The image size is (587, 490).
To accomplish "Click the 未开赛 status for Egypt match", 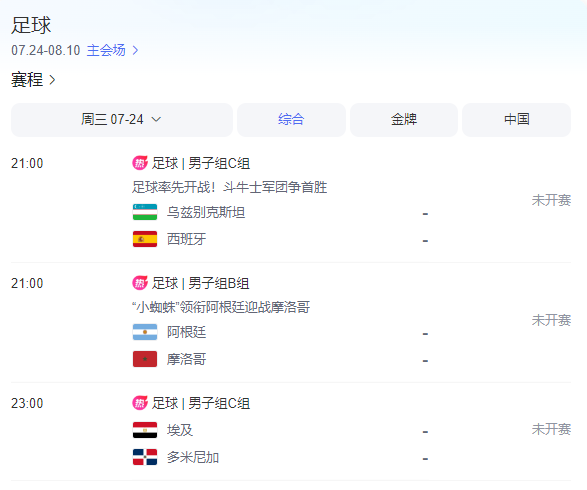I will 551,429.
